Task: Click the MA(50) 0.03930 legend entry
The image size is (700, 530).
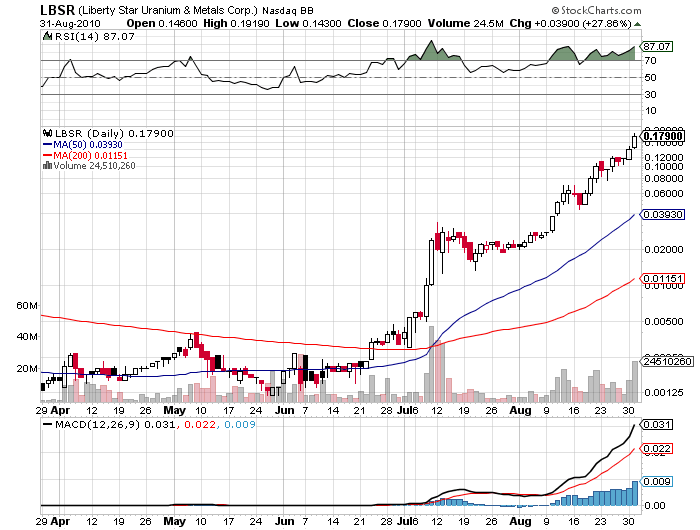Action: point(83,145)
